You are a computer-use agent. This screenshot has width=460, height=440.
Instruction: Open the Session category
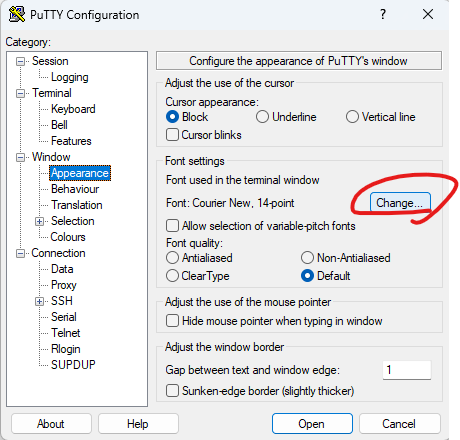click(x=50, y=61)
